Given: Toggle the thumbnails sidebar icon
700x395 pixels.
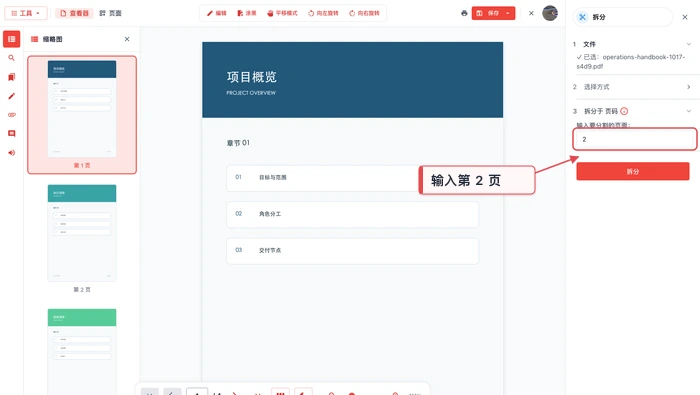Looking at the screenshot, I should (12, 39).
